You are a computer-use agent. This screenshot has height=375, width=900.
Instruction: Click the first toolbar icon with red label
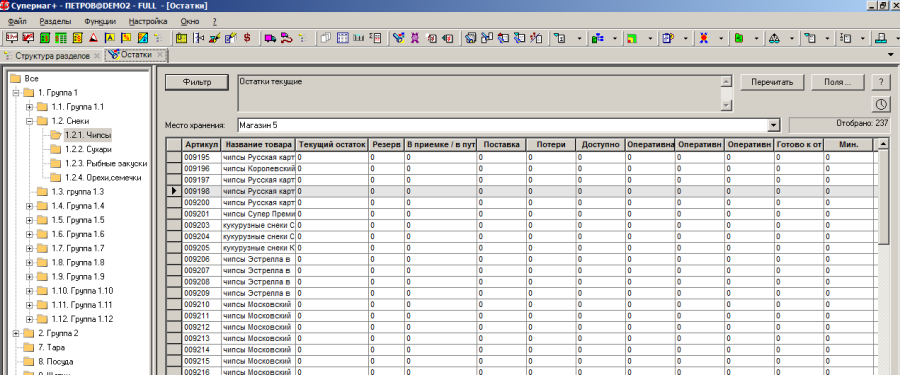(11, 38)
